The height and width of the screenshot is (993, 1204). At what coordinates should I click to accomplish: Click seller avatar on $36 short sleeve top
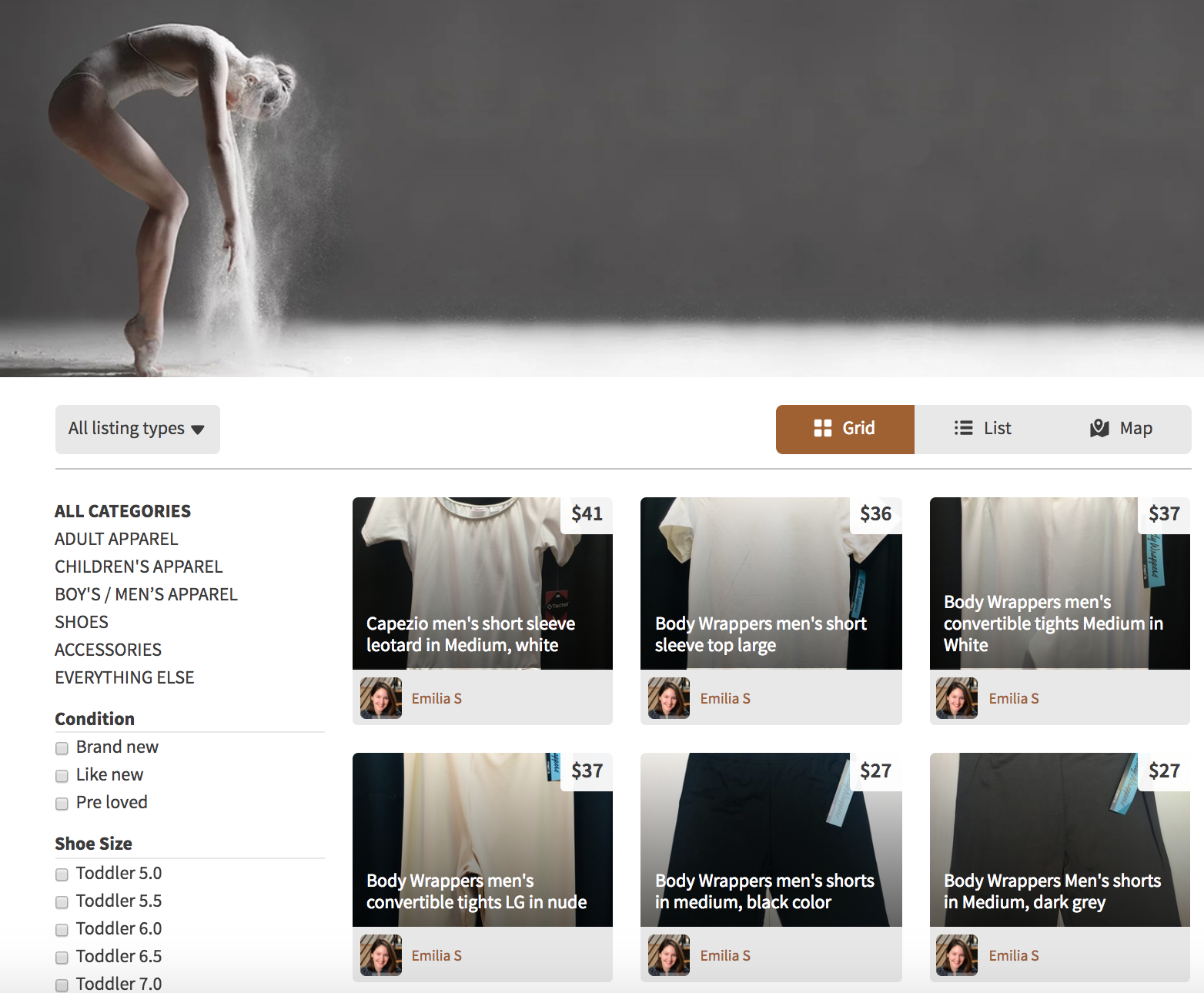click(669, 698)
